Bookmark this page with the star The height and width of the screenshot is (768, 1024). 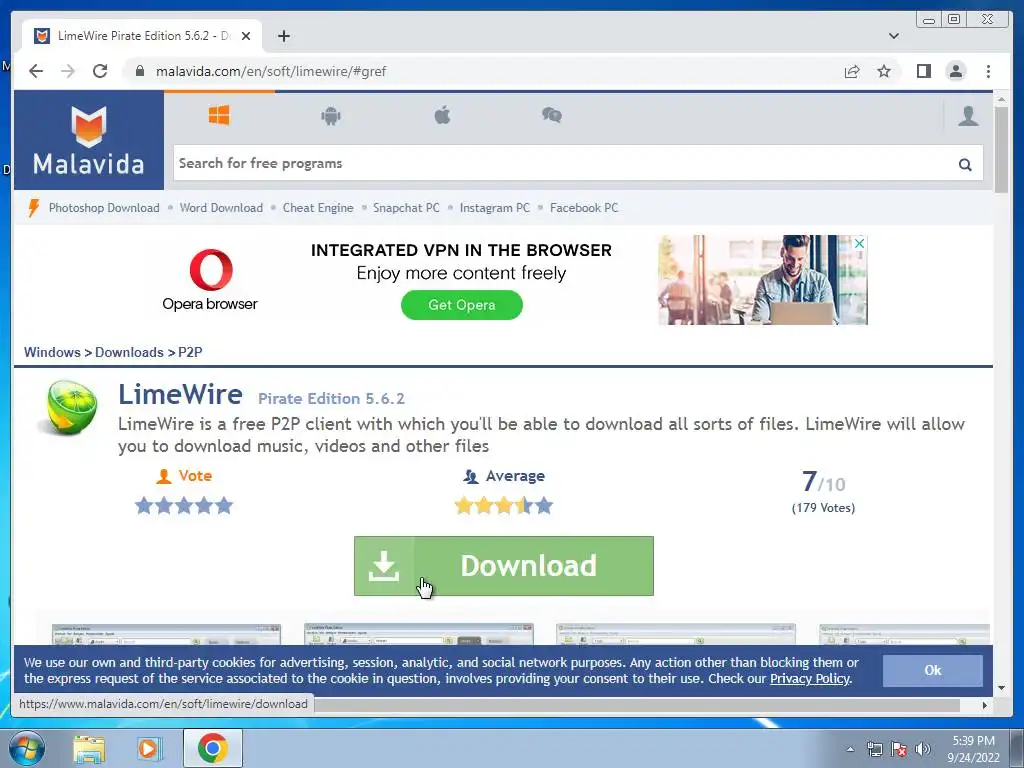[884, 71]
